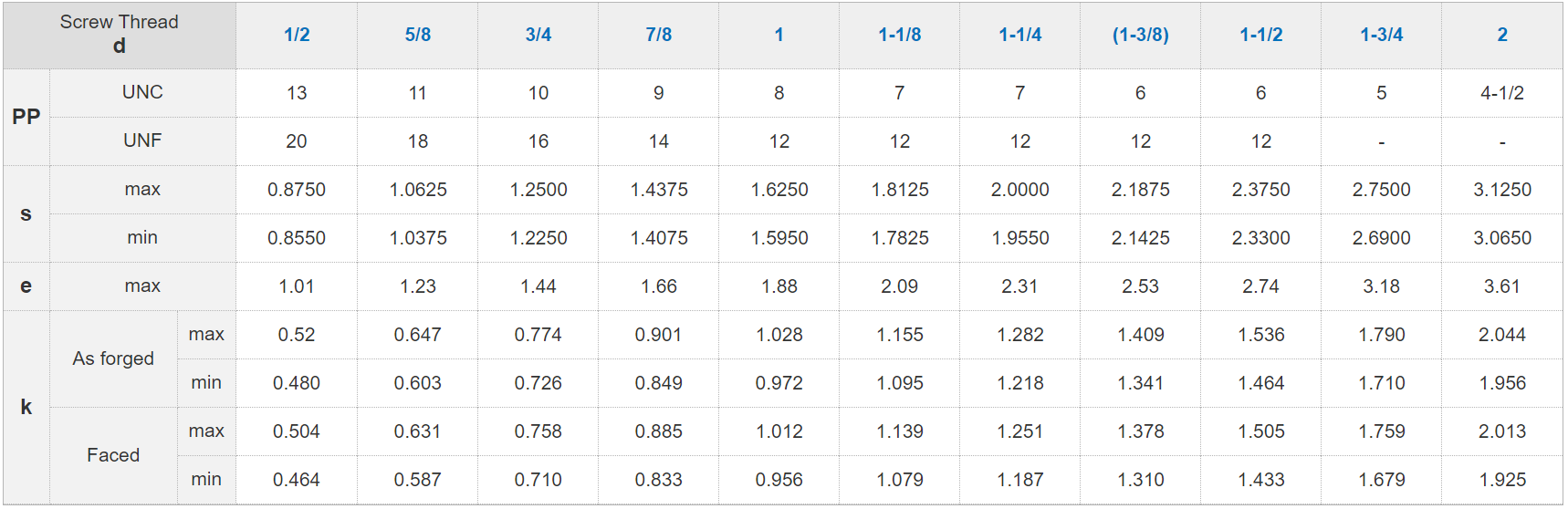Select the PP row group label
1568x509 pixels.
(26, 117)
